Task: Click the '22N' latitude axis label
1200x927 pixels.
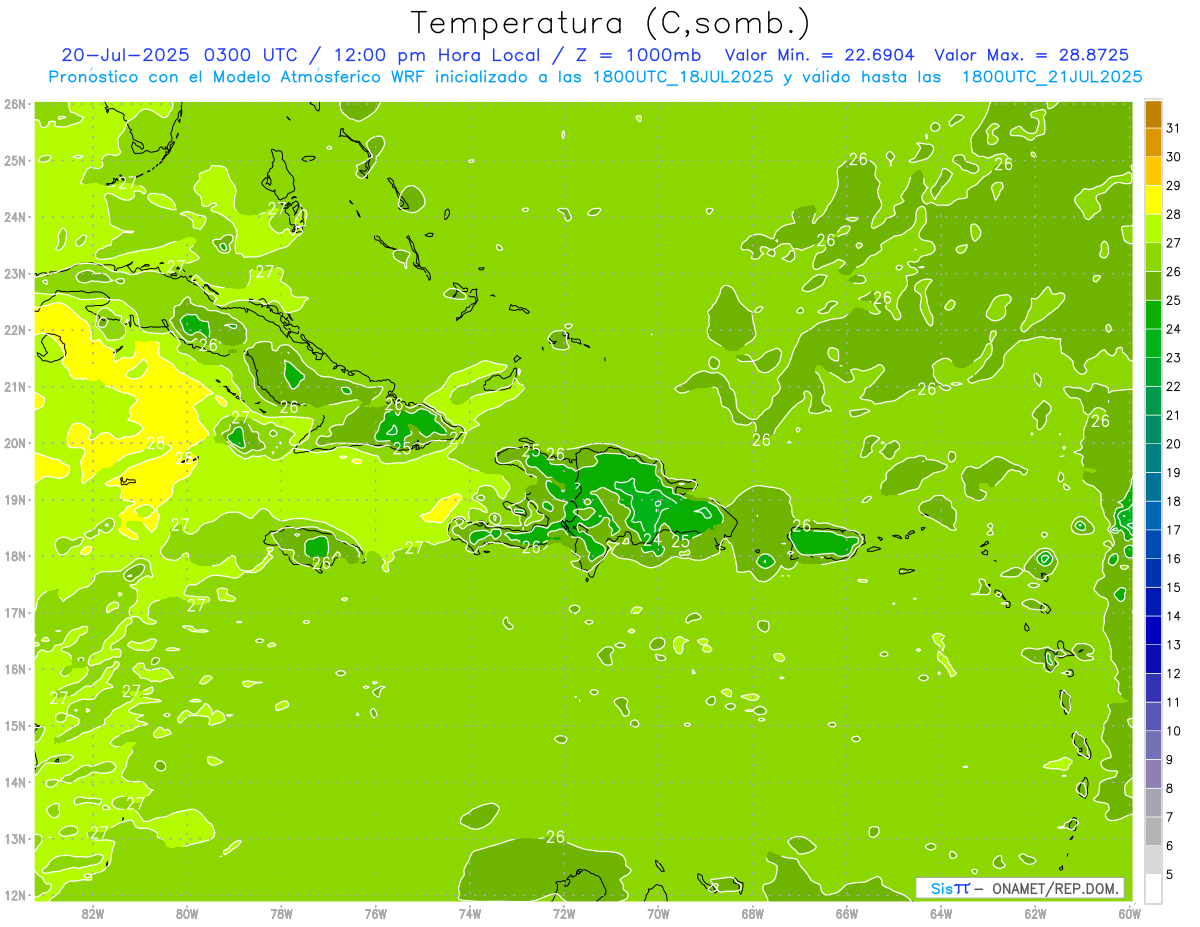Action: click(15, 330)
